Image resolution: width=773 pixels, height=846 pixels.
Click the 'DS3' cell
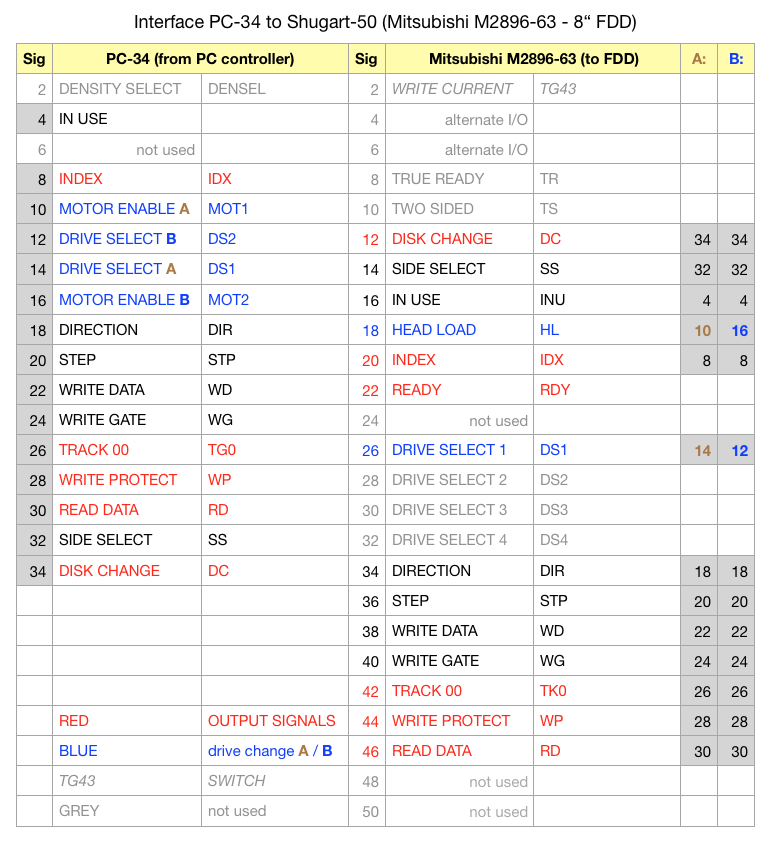606,510
